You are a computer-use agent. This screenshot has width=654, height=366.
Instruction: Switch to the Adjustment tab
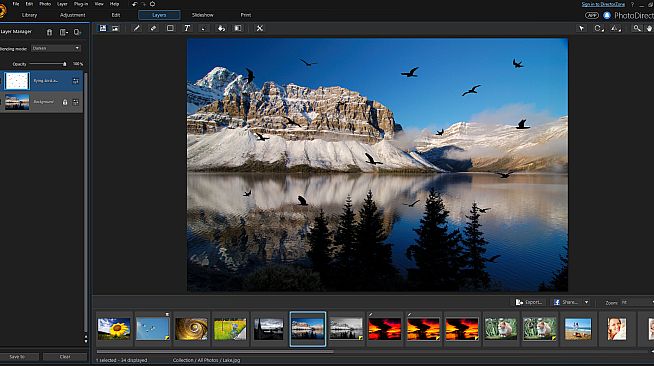coord(73,15)
